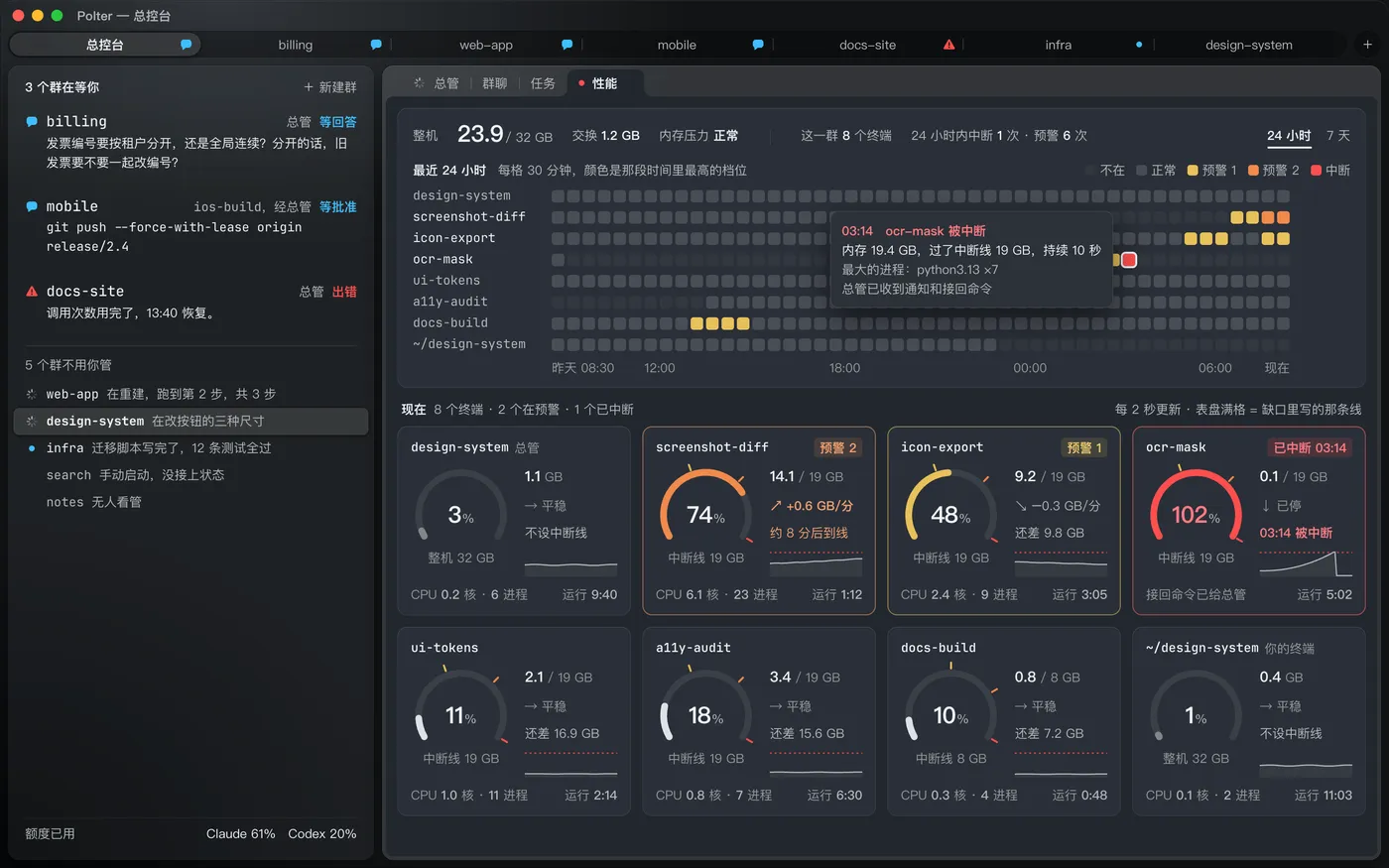Open the design-system window tab
Screen dimensions: 1389x868
point(1248,45)
